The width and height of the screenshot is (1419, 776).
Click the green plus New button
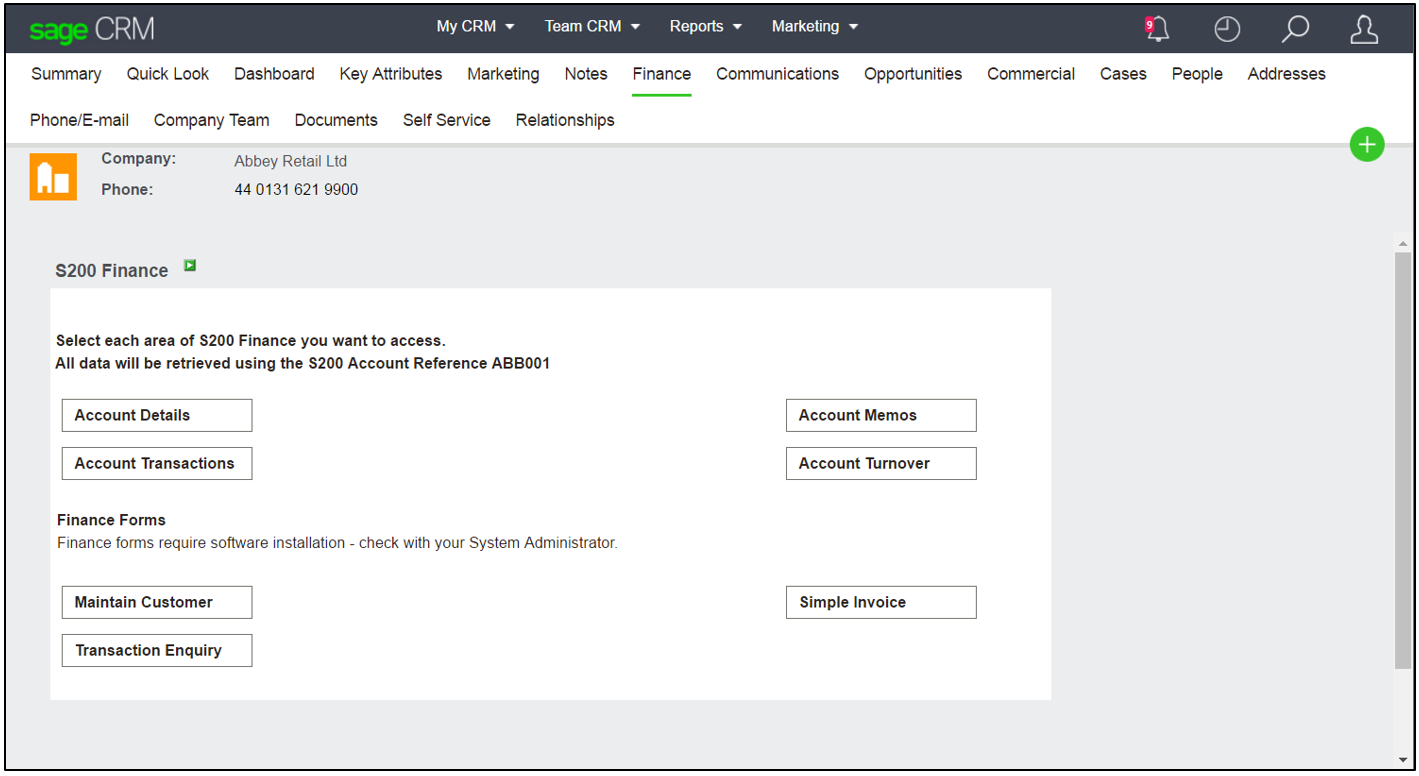pyautogui.click(x=1367, y=144)
